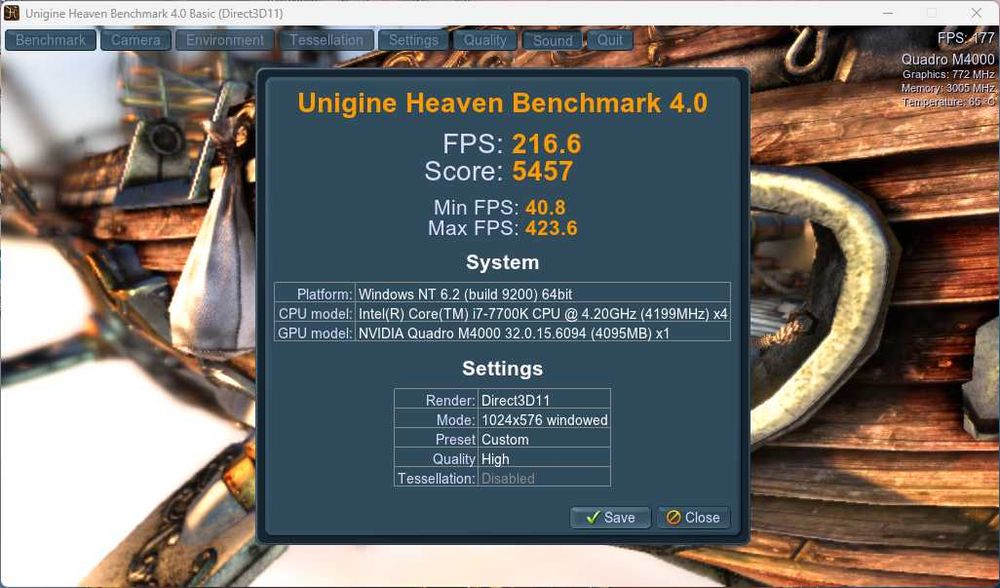Open the Environment menu
1000x588 pixels.
(x=224, y=40)
